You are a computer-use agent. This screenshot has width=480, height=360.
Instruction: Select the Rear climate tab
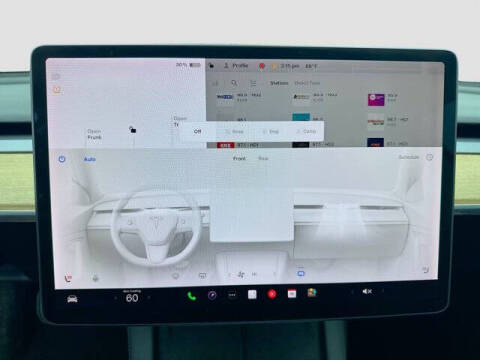point(263,158)
